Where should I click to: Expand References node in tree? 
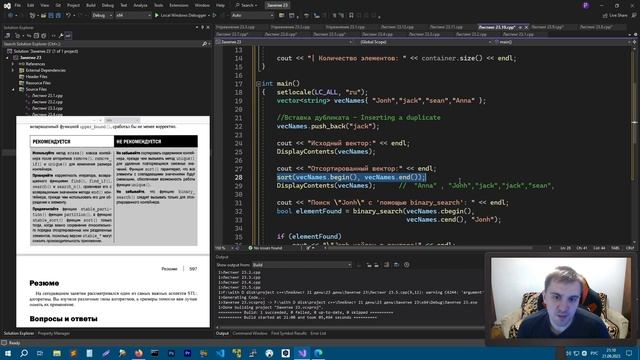[13, 64]
